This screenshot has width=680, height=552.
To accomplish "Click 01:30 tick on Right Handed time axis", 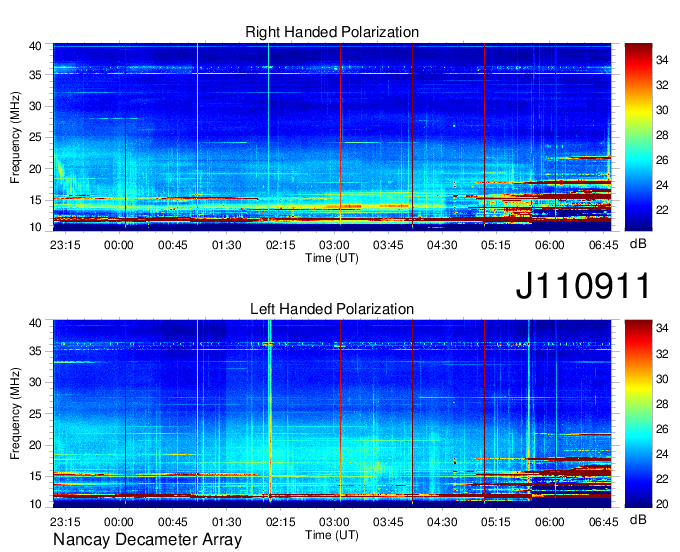I will point(226,245).
